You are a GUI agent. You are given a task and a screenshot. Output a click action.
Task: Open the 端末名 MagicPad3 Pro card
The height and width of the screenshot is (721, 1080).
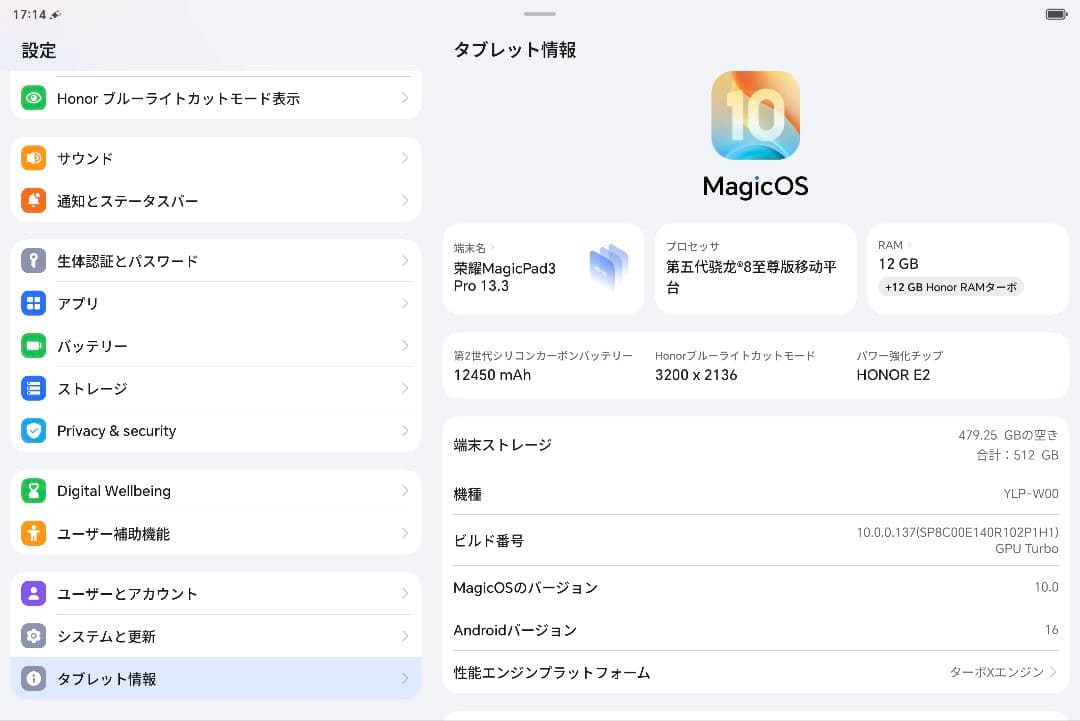(543, 269)
